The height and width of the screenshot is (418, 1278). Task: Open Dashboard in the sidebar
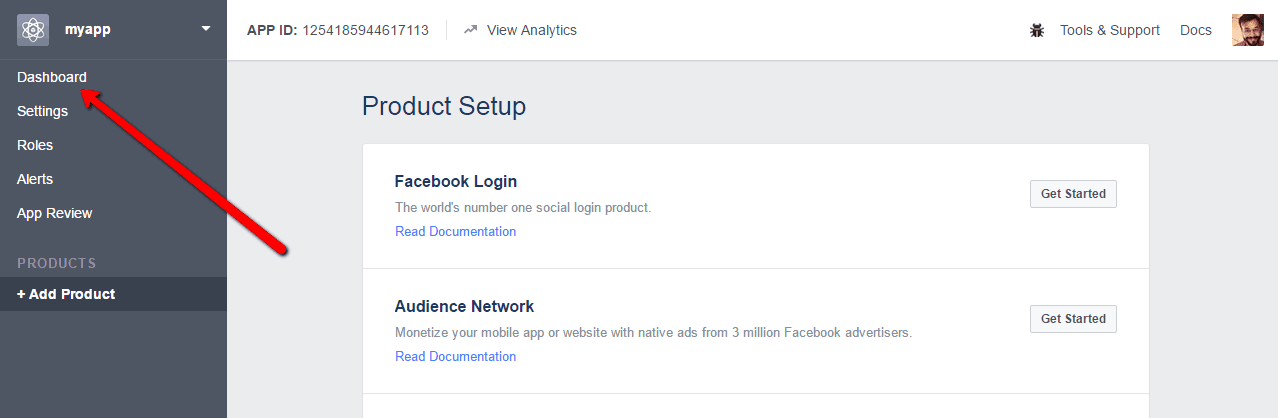pyautogui.click(x=52, y=77)
